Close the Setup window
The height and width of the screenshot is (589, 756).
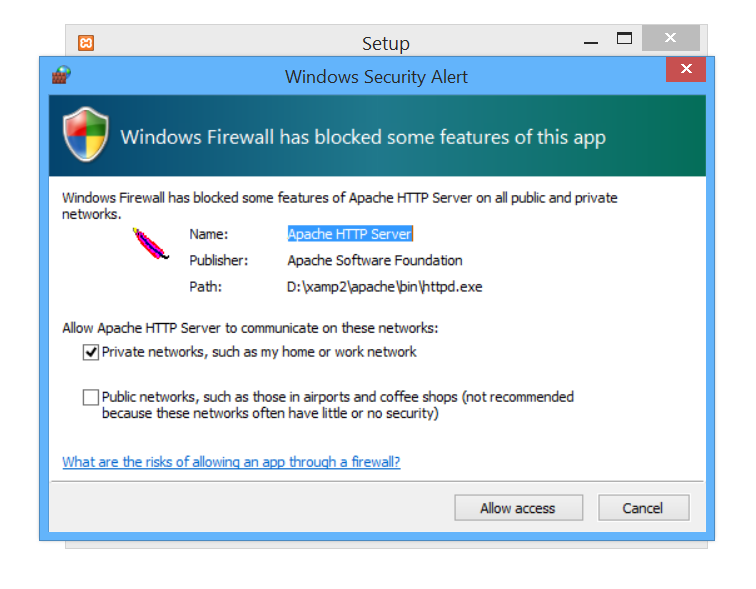coord(671,39)
